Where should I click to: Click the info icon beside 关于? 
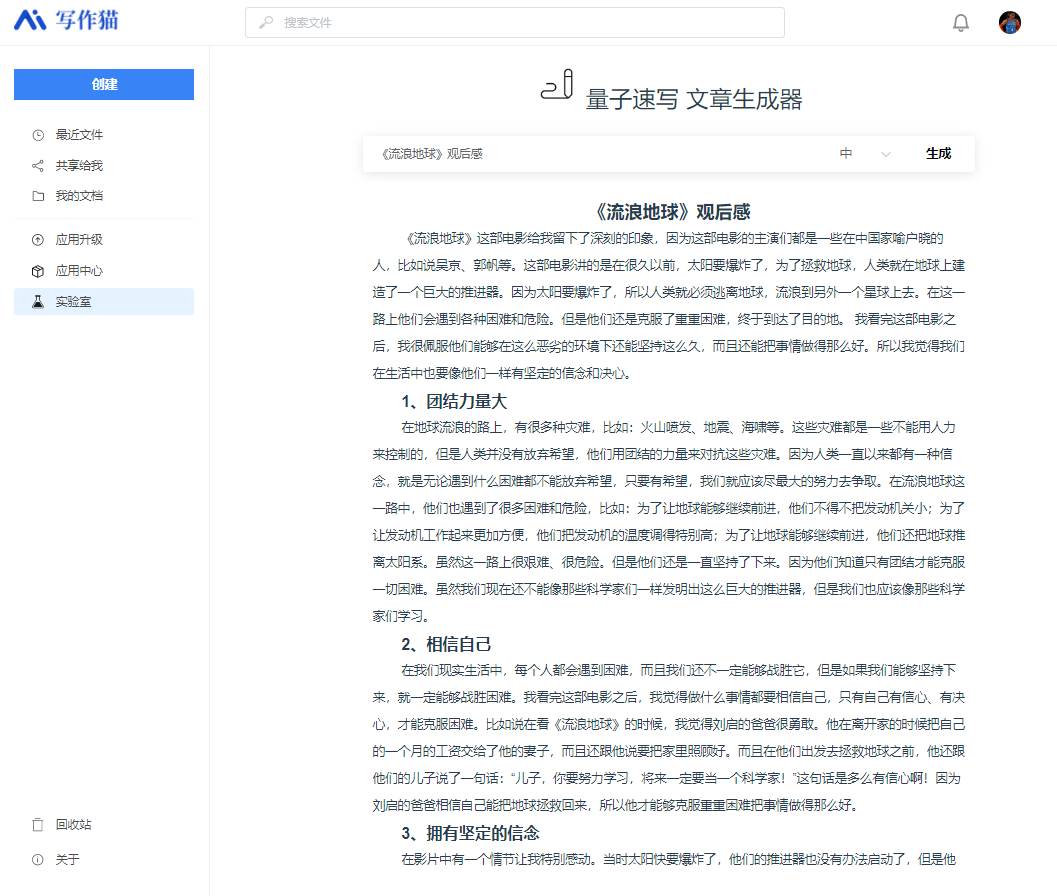coord(38,860)
